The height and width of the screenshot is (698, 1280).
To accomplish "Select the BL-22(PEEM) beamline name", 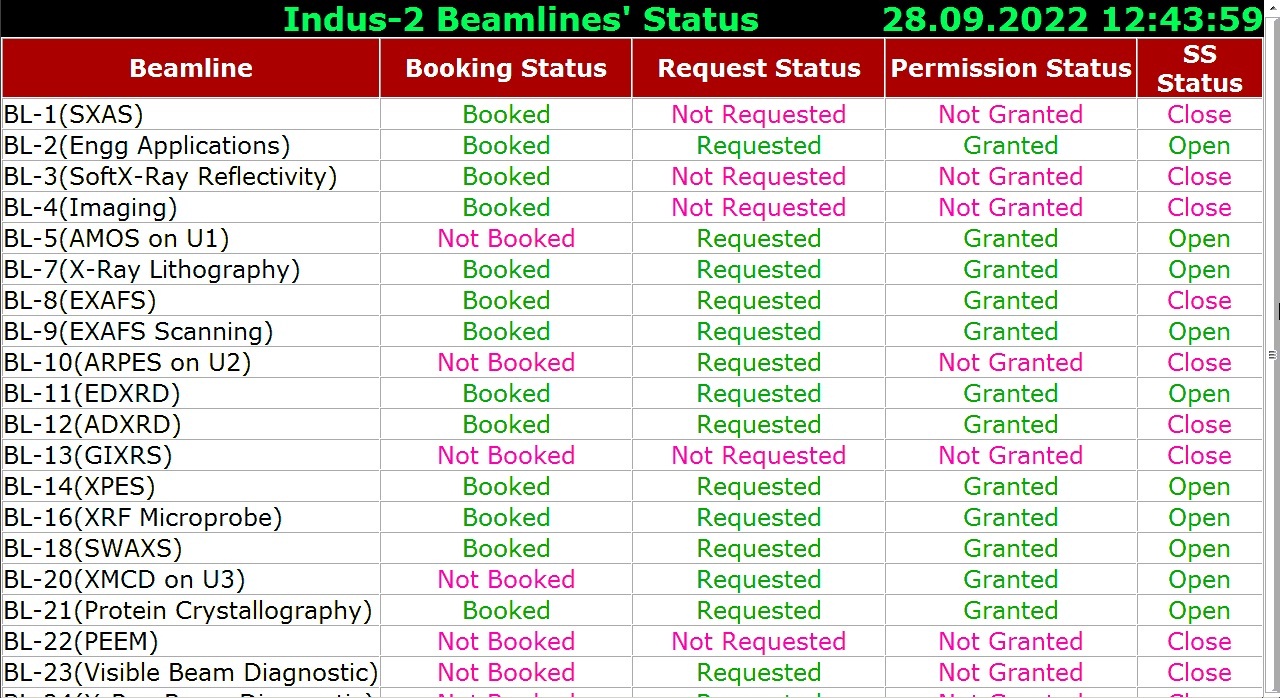I will pos(81,641).
